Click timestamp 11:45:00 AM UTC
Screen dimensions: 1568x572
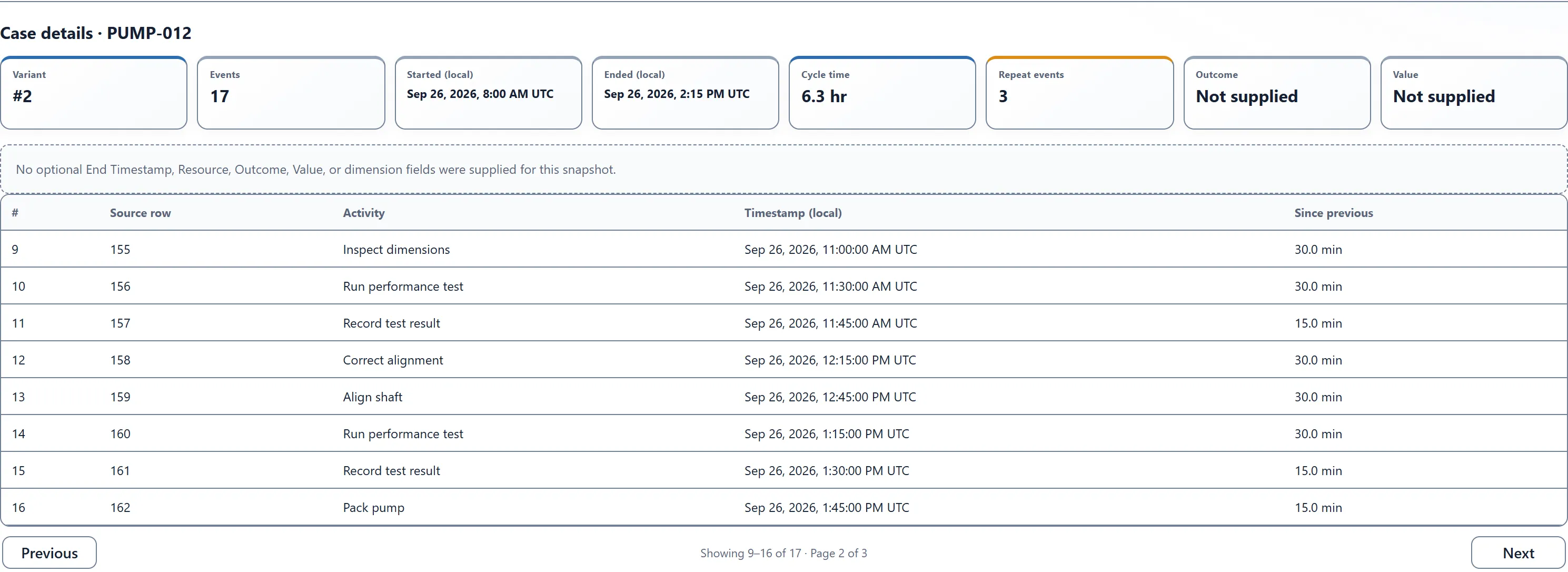tap(831, 323)
